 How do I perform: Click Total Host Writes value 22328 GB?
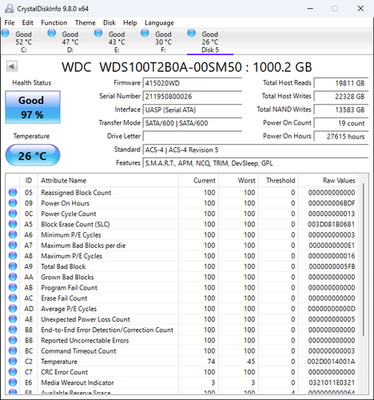[341, 97]
